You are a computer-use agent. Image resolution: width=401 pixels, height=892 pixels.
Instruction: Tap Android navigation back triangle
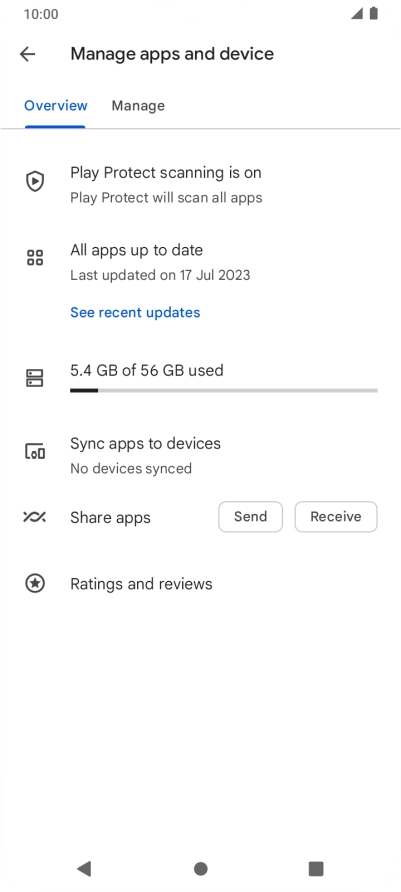click(84, 868)
